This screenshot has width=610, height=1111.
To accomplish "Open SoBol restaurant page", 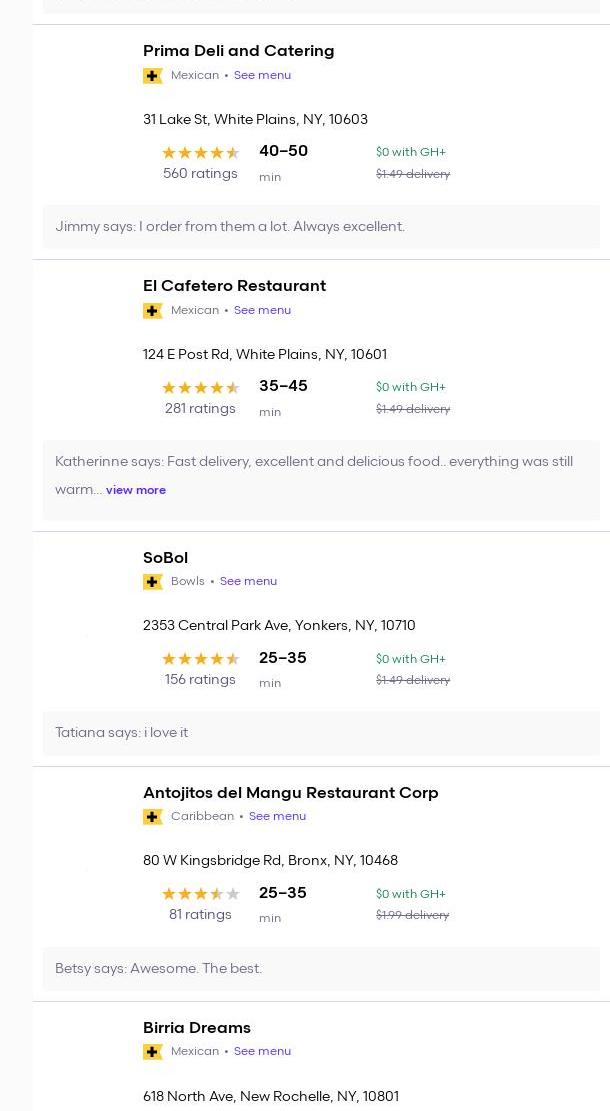I will (165, 558).
